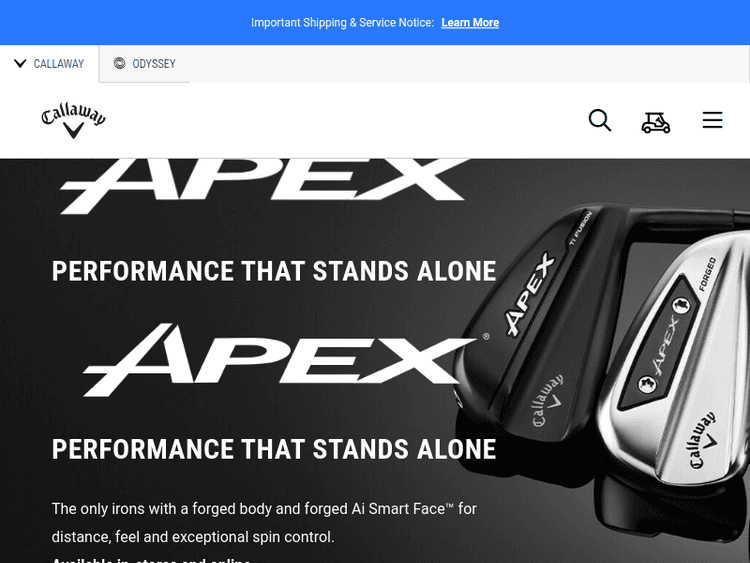Click the forged Ai Smart Face description text
The height and width of the screenshot is (563, 750).
[x=264, y=522]
